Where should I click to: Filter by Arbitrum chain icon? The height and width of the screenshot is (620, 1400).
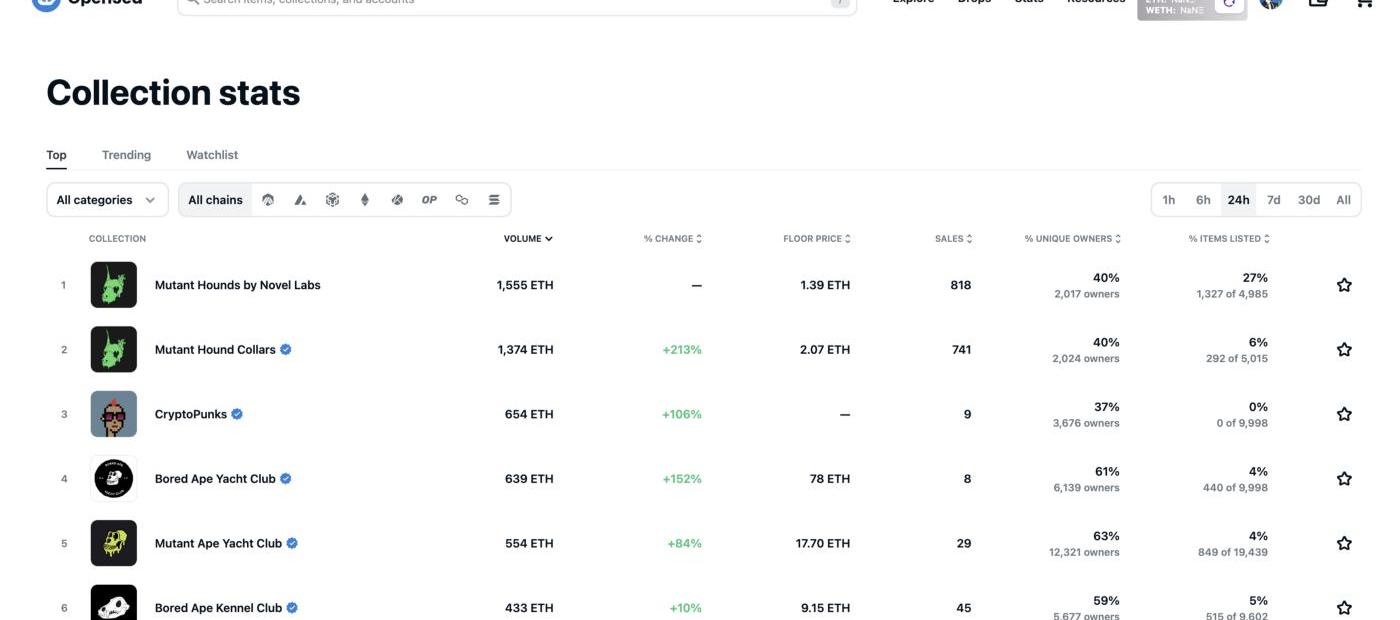click(x=268, y=200)
